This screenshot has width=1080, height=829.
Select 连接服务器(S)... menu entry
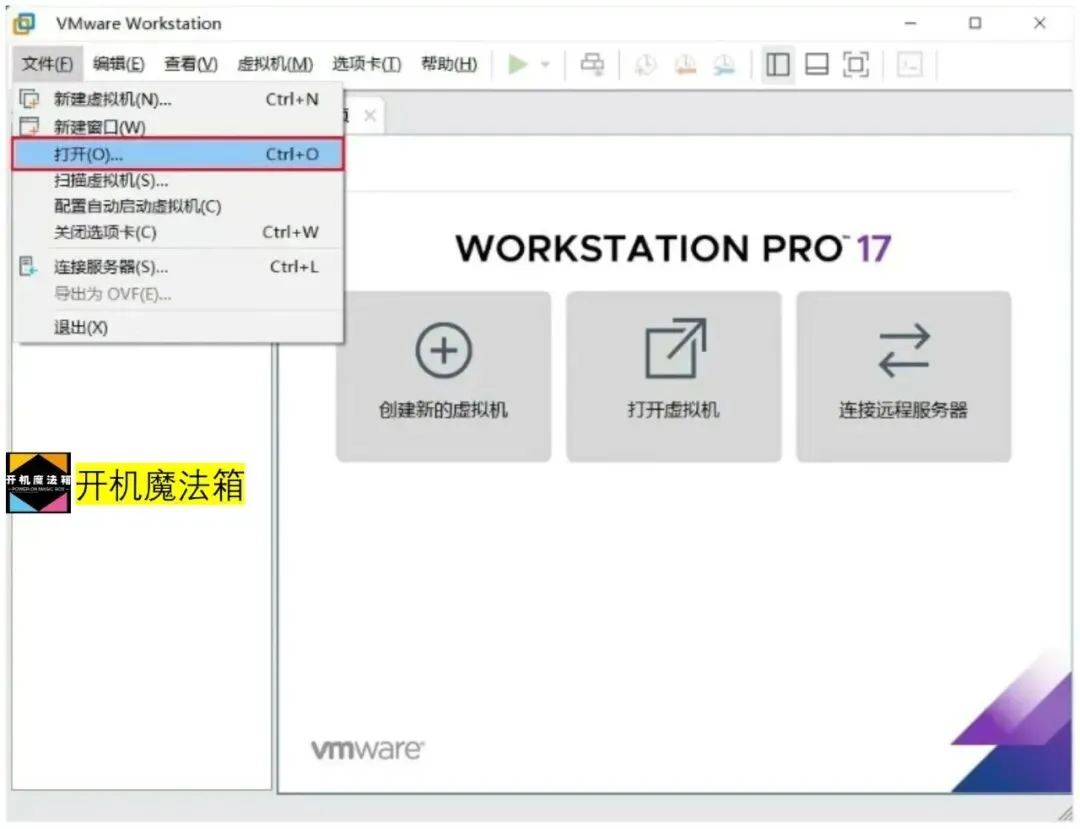point(178,266)
